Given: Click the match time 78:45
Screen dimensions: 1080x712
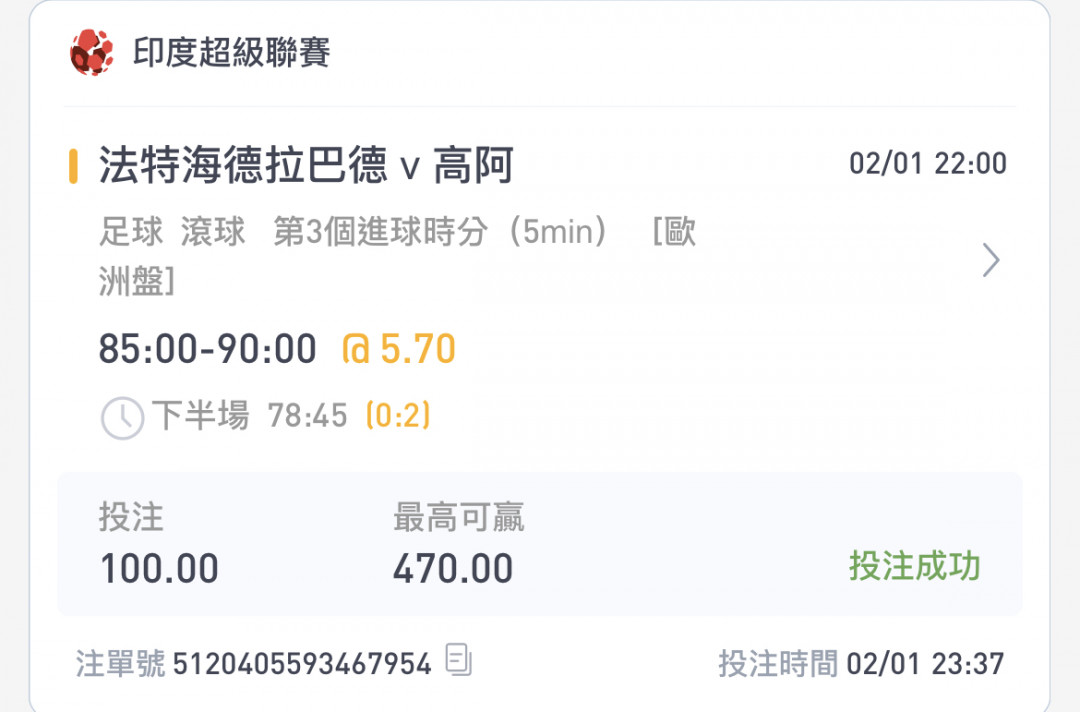Looking at the screenshot, I should click(x=307, y=416).
